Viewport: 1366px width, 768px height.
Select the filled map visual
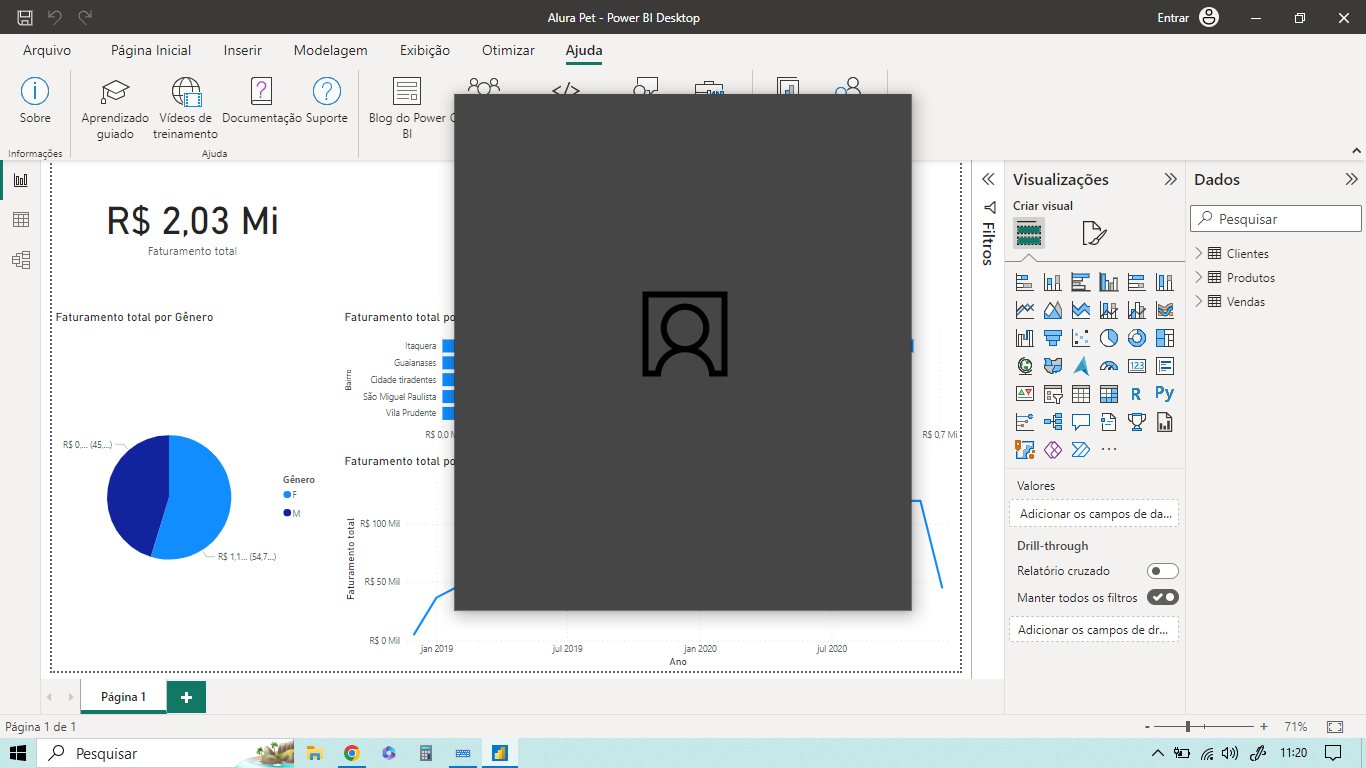click(1052, 366)
